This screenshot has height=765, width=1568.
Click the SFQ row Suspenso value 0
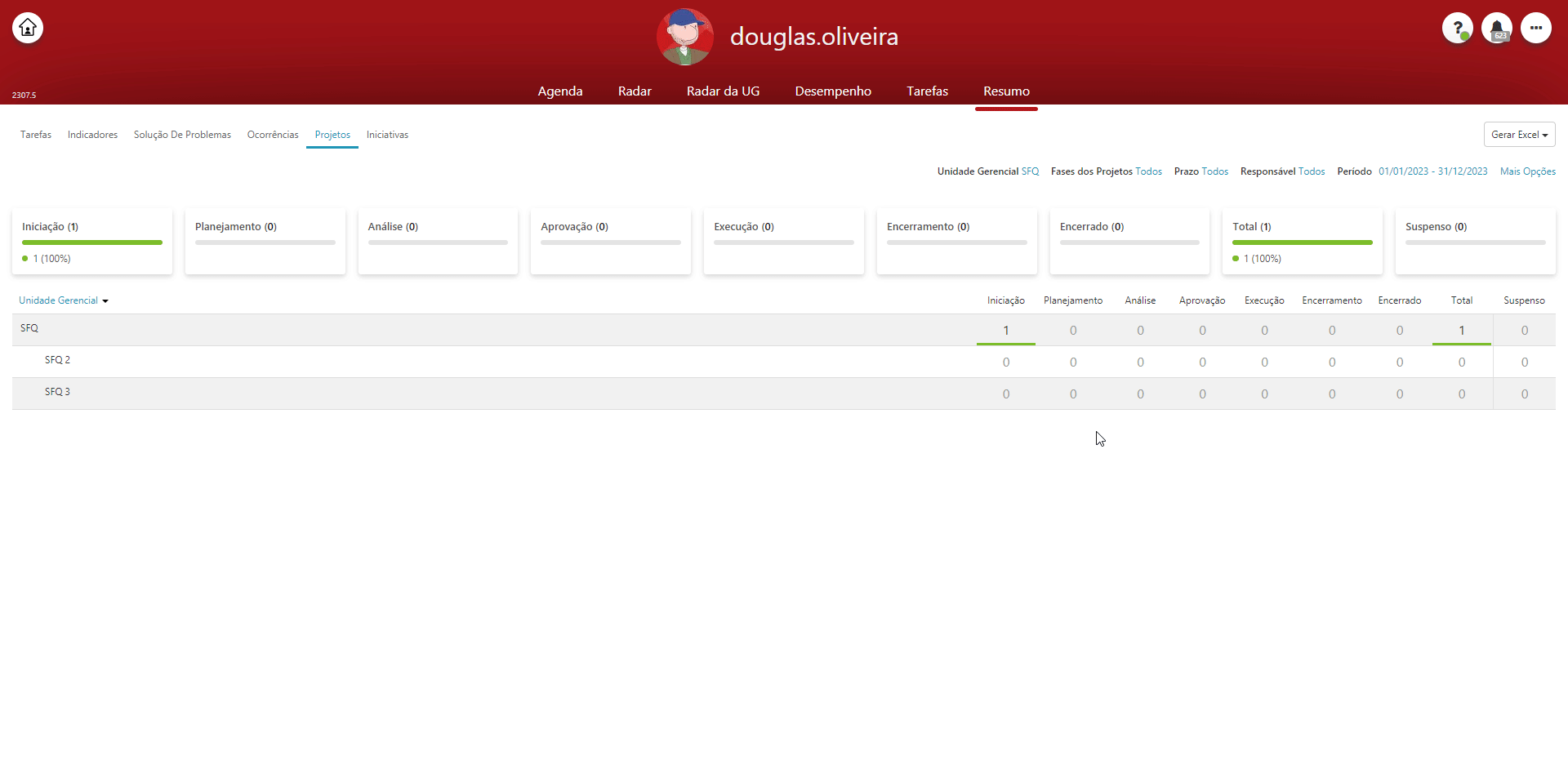pyautogui.click(x=1525, y=331)
